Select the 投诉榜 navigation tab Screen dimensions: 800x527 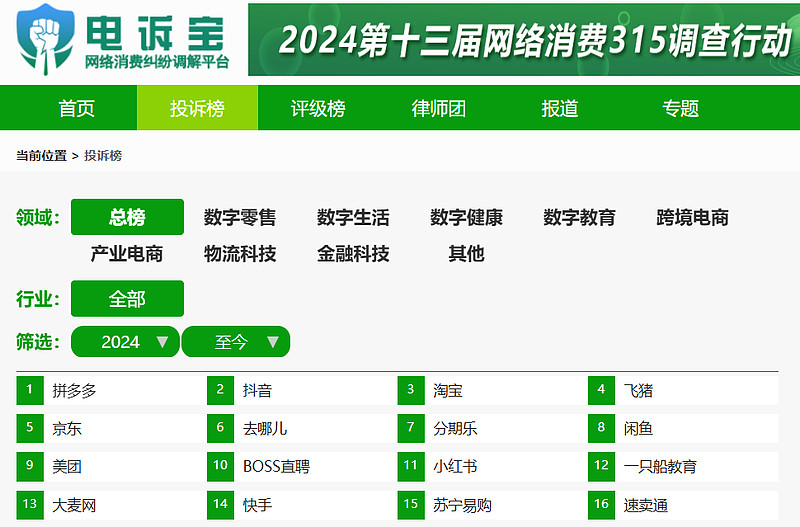(197, 108)
